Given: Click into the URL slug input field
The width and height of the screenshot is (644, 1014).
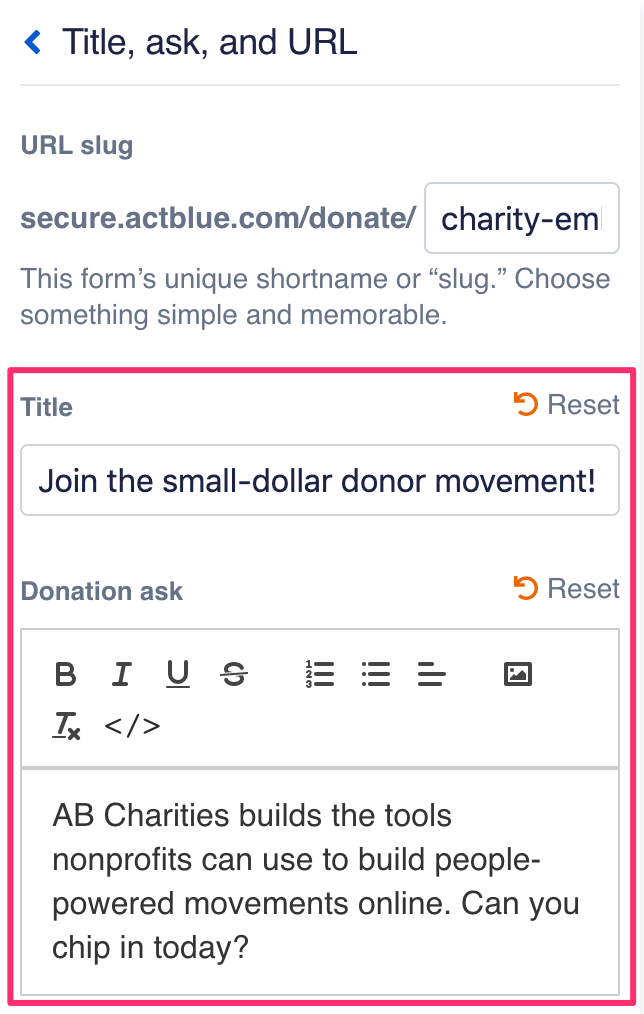Looking at the screenshot, I should coord(521,218).
